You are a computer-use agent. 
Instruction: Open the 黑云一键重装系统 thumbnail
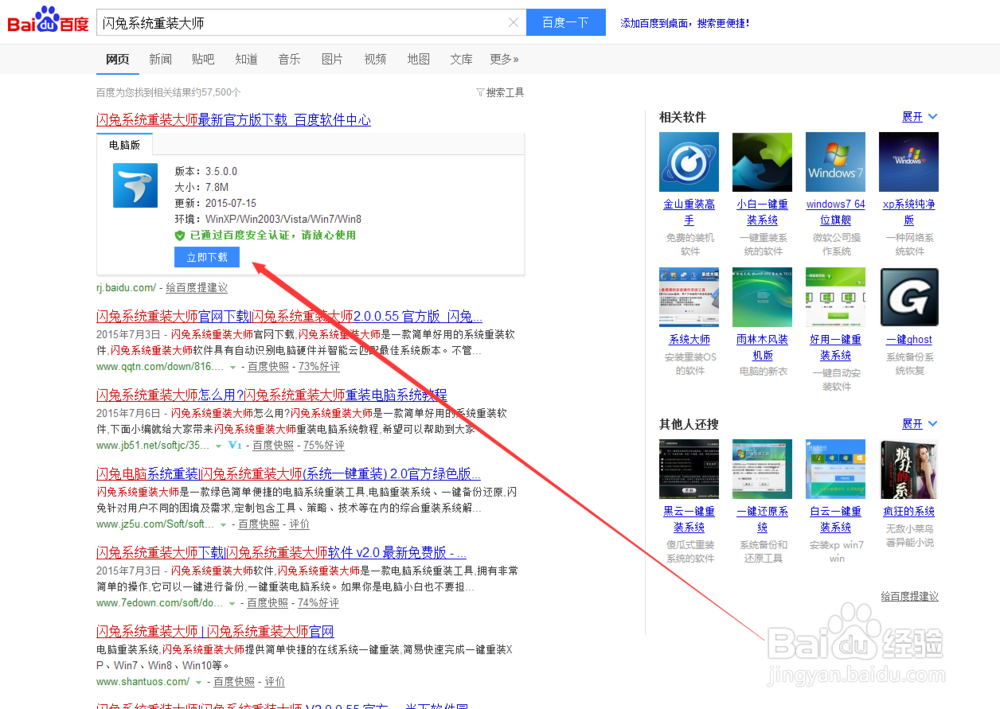pyautogui.click(x=689, y=469)
